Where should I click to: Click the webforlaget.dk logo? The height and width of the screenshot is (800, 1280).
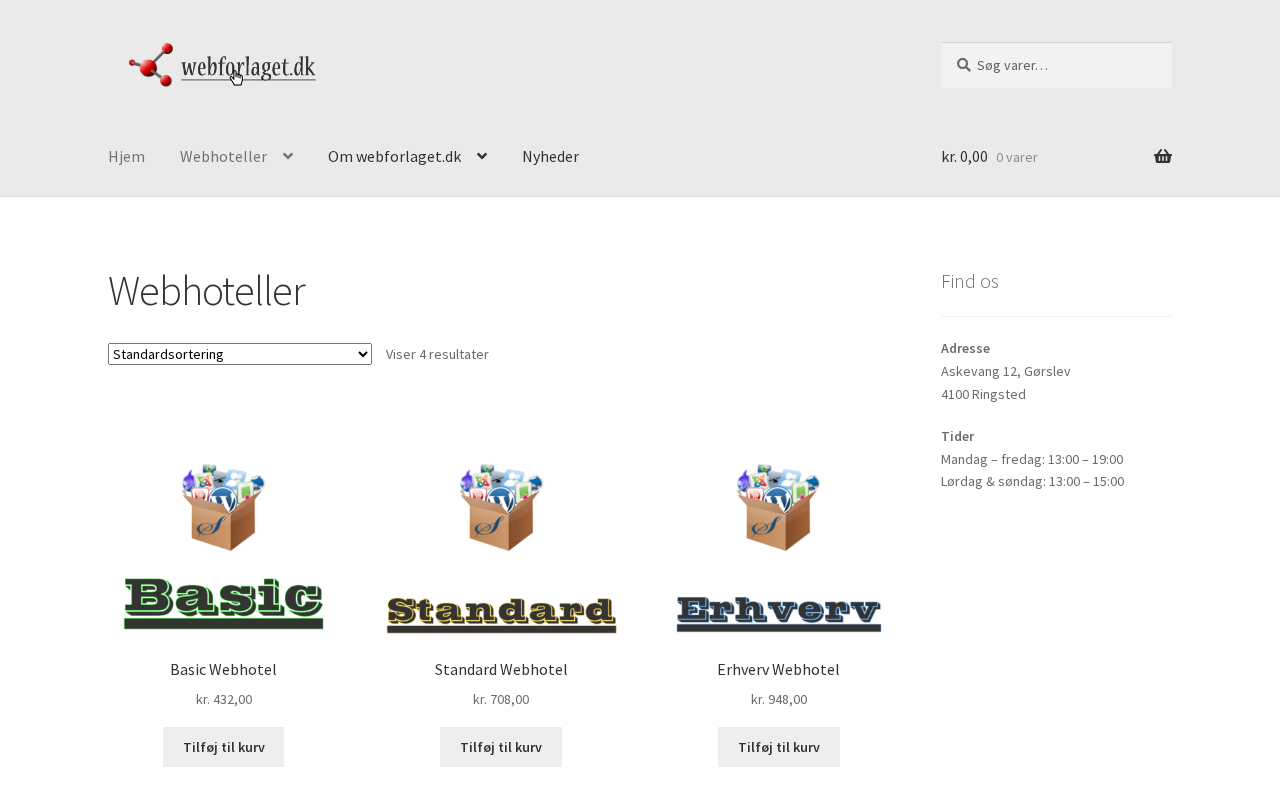pyautogui.click(x=223, y=65)
